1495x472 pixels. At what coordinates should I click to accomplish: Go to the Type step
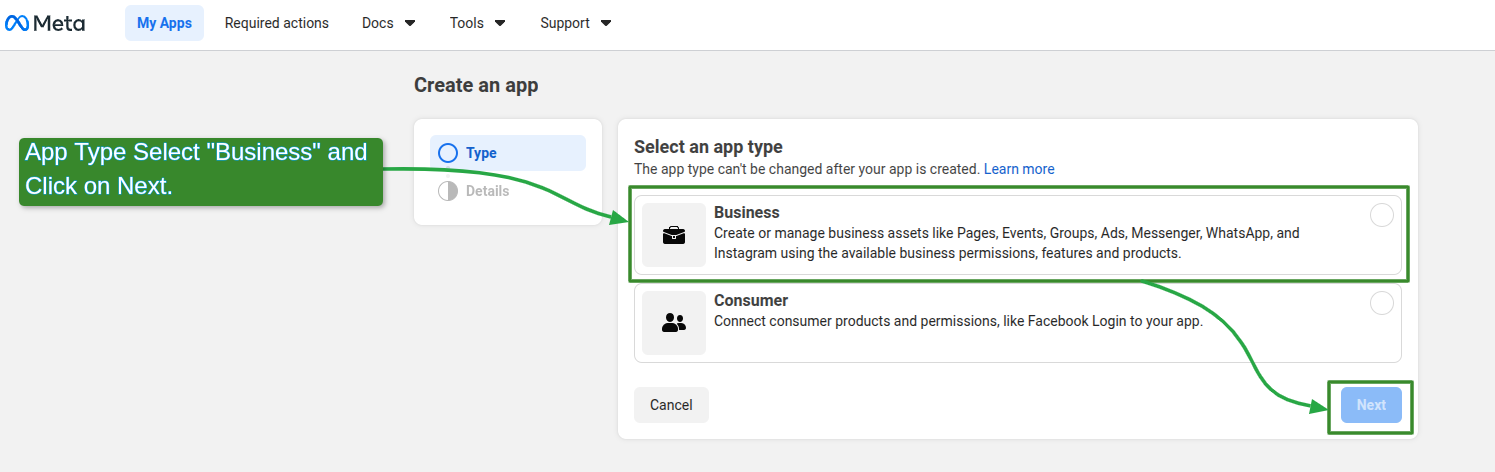coord(508,153)
